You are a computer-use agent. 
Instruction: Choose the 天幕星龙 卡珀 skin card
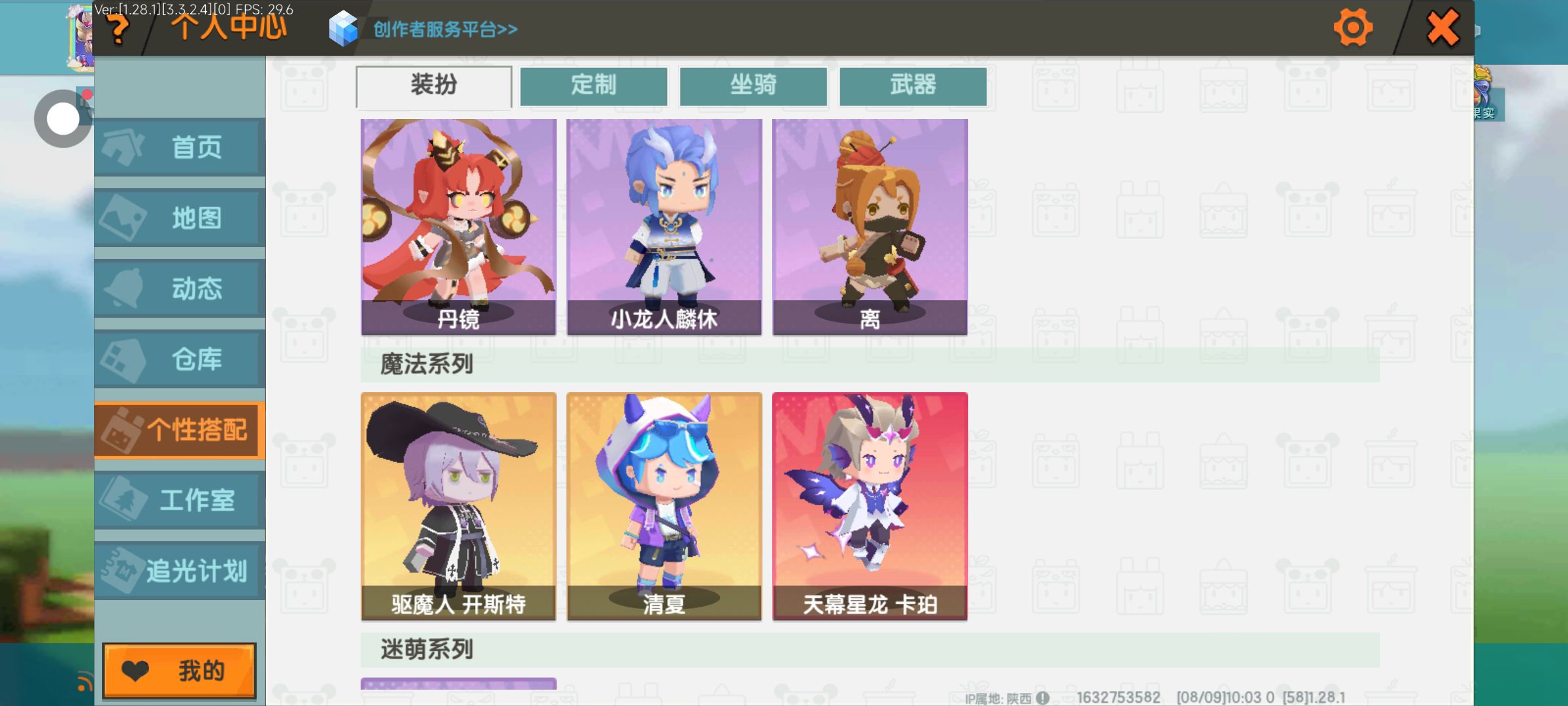tap(870, 506)
